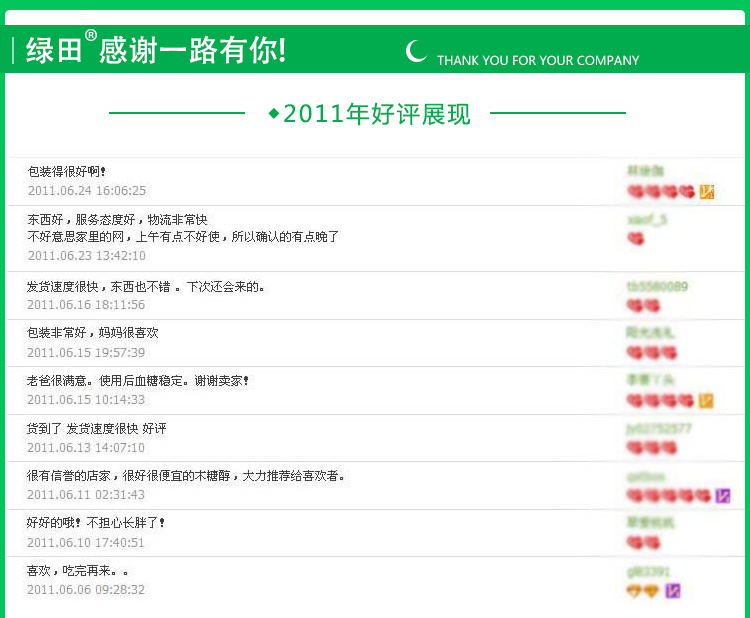Click the 2011年好评展现 section heading

377,114
